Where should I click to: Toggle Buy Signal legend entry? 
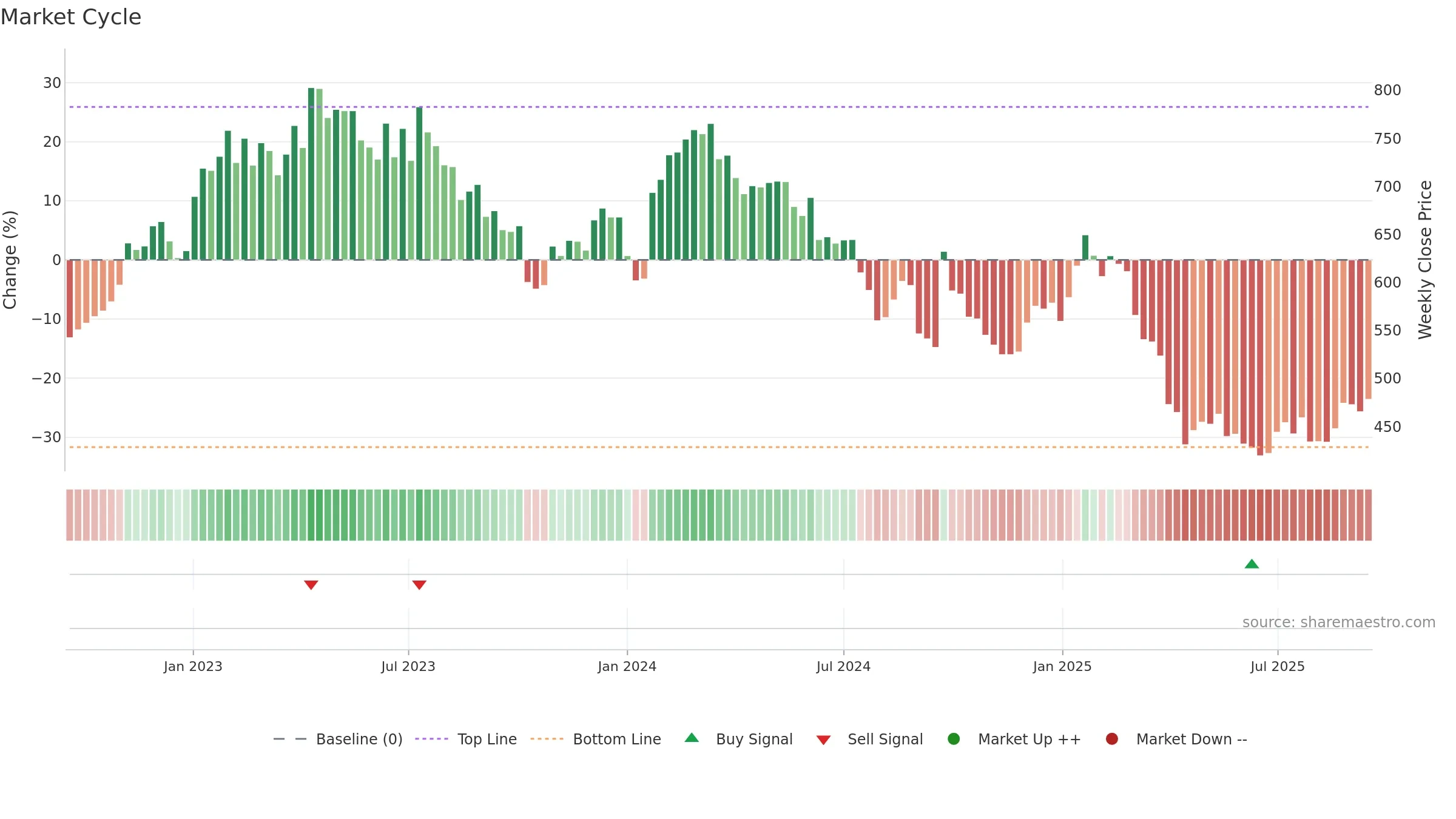point(738,739)
